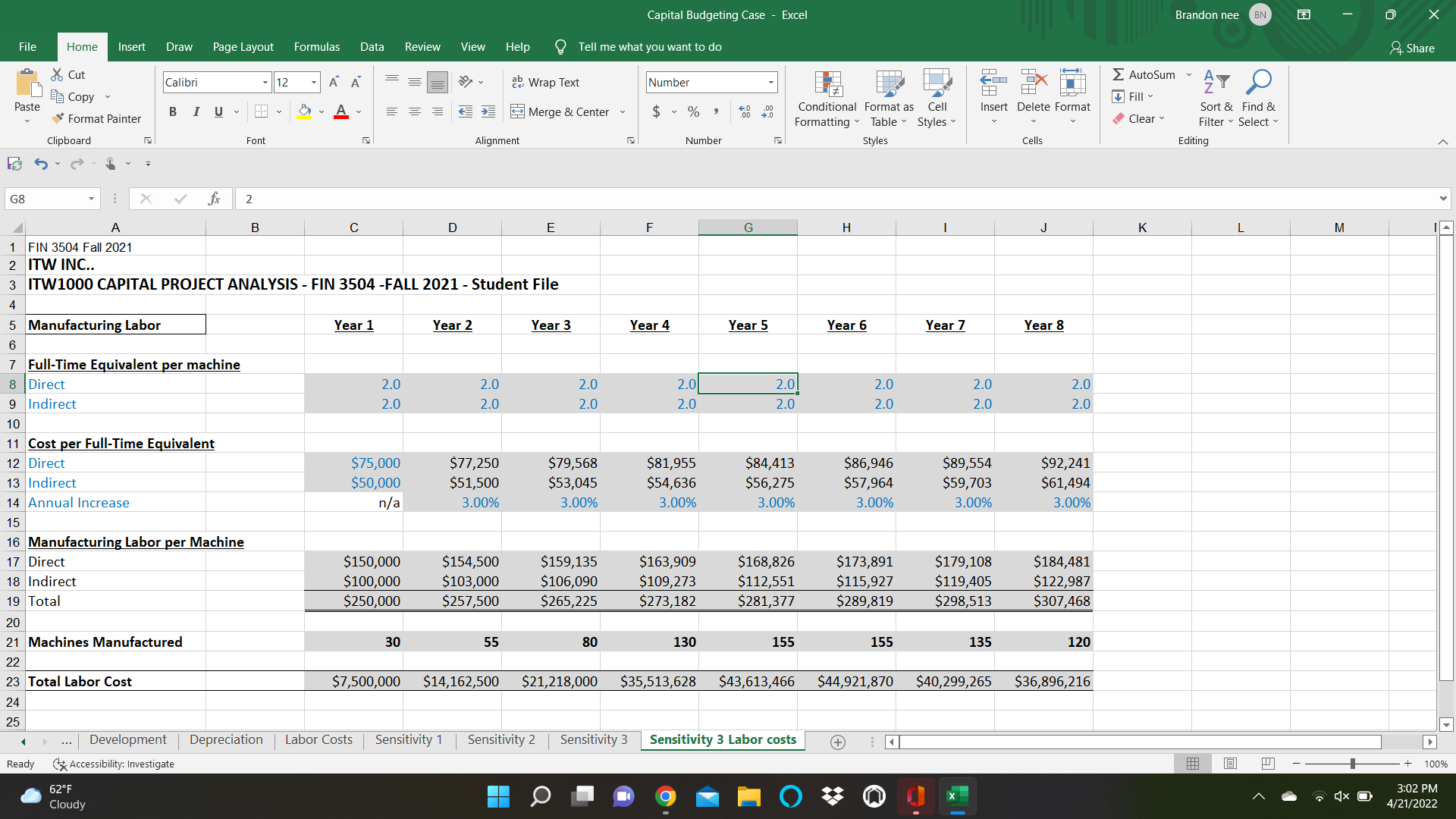Switch to the Formulas ribbon tab
The image size is (1456, 819).
316,46
